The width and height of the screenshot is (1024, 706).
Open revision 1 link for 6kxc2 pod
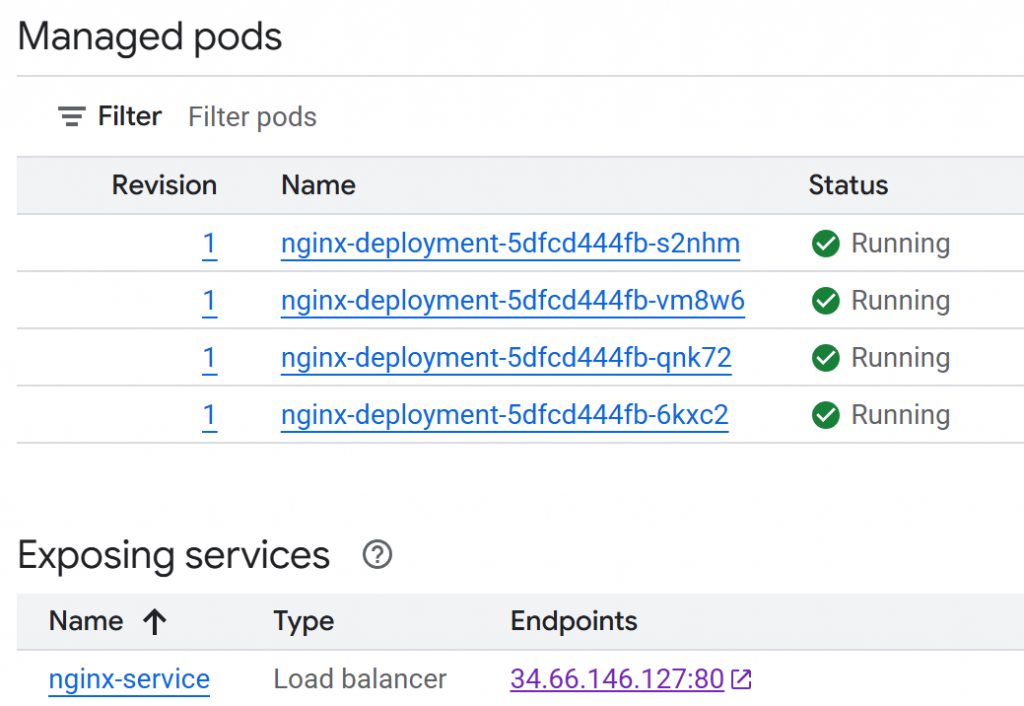pyautogui.click(x=209, y=415)
